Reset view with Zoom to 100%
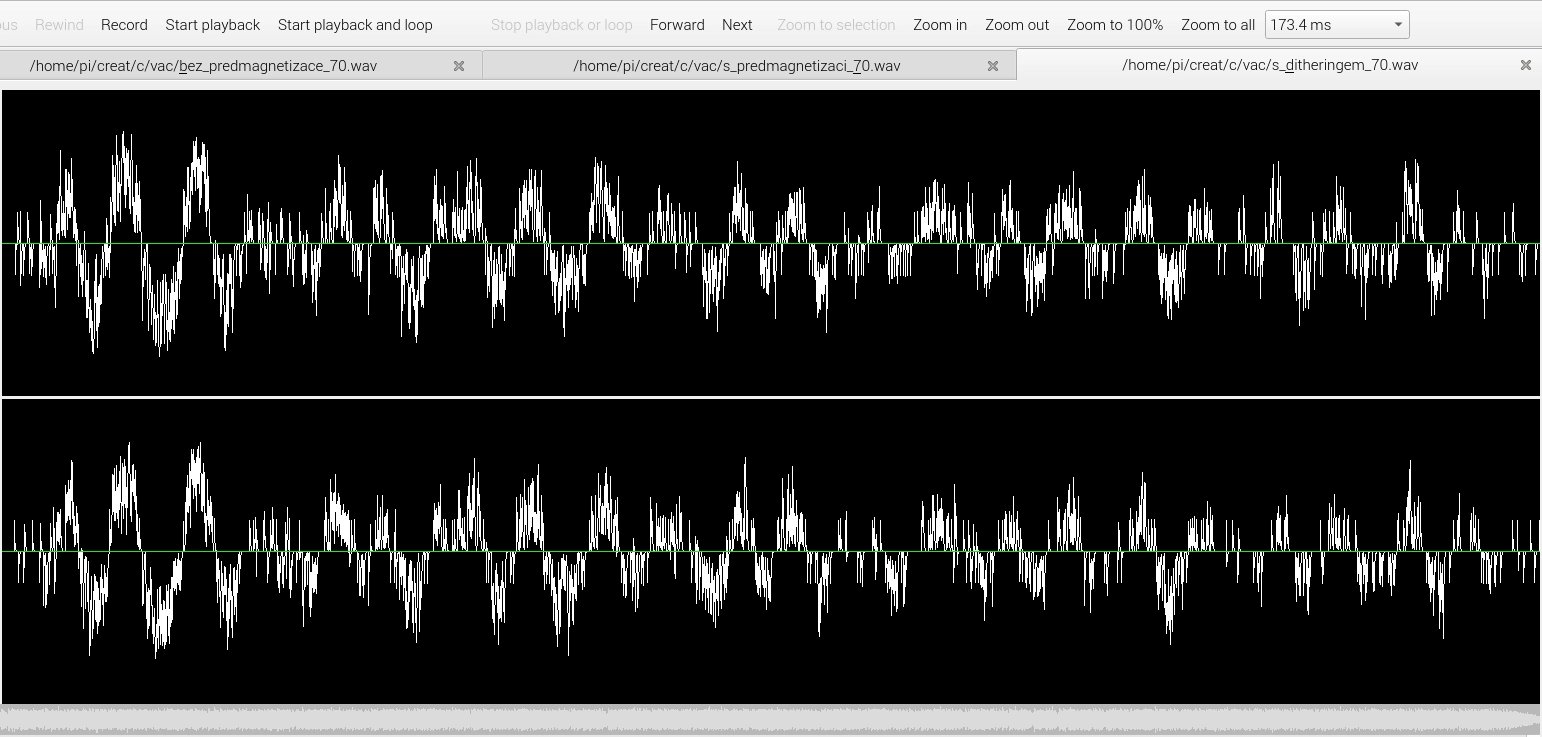The width and height of the screenshot is (1542, 737). click(1115, 25)
